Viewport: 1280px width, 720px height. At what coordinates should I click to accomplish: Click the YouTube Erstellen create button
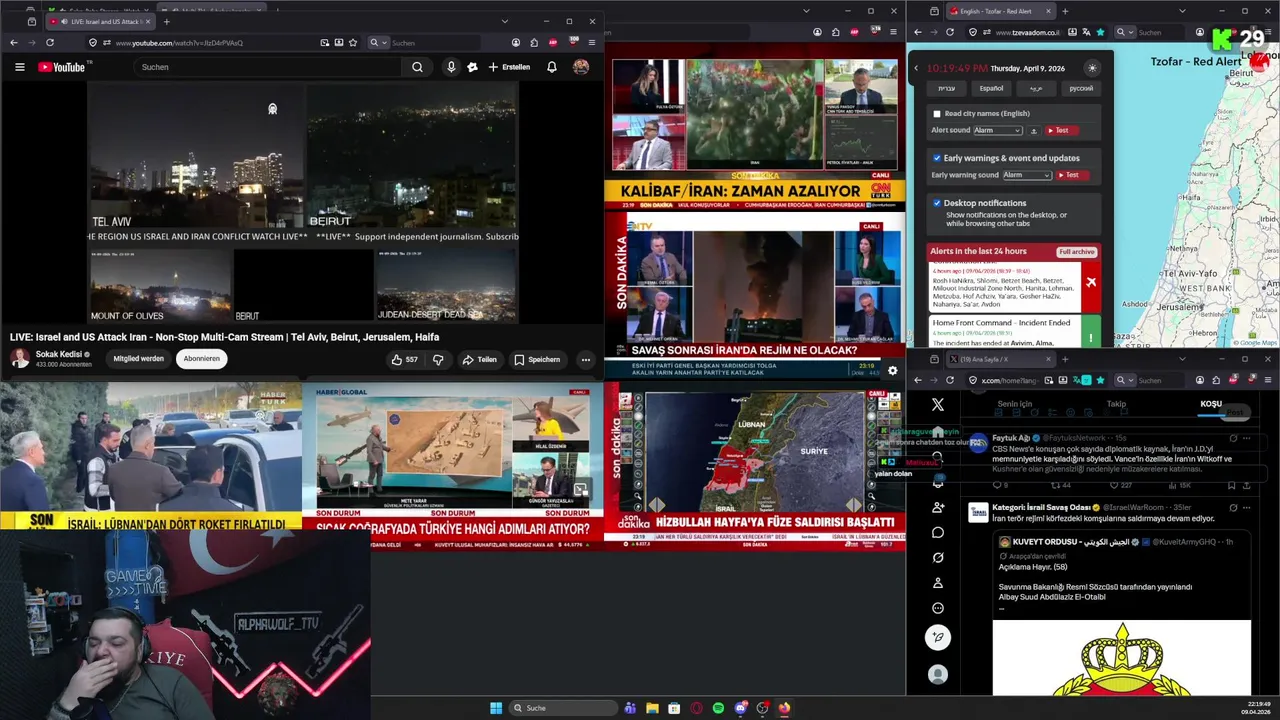509,67
